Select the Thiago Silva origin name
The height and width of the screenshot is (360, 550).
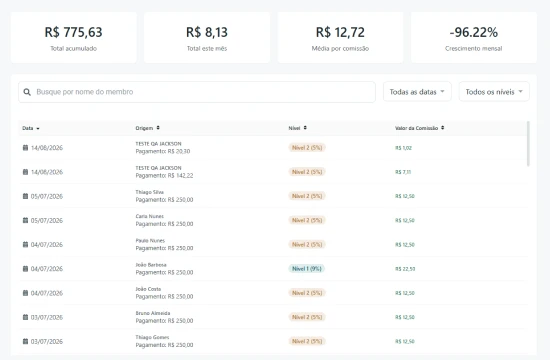pos(150,192)
